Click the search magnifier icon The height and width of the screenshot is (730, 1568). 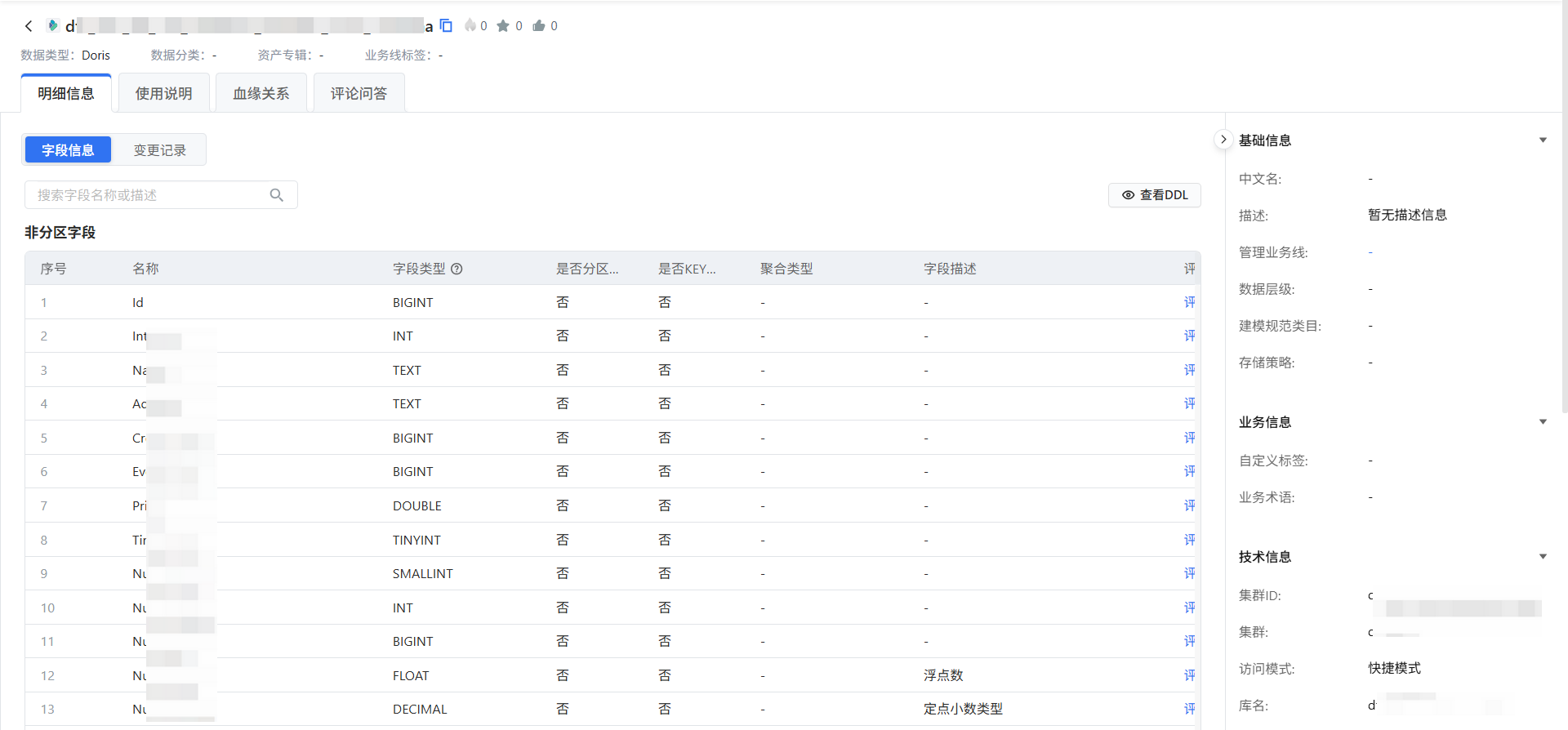tap(277, 195)
